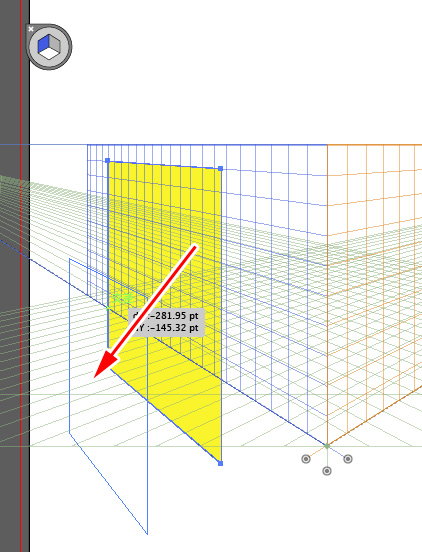
Task: Click the bottom-center circular grid plane control
Action: coord(327,471)
